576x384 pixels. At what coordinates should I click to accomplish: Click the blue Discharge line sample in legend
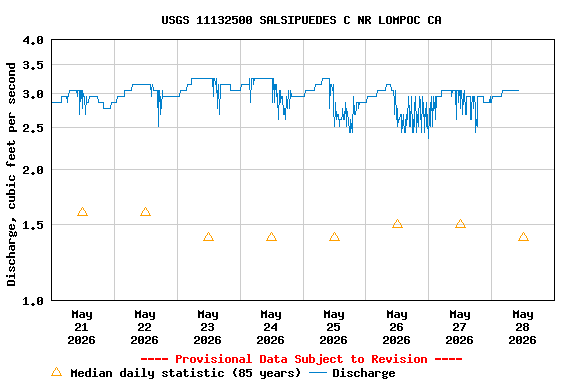point(318,373)
